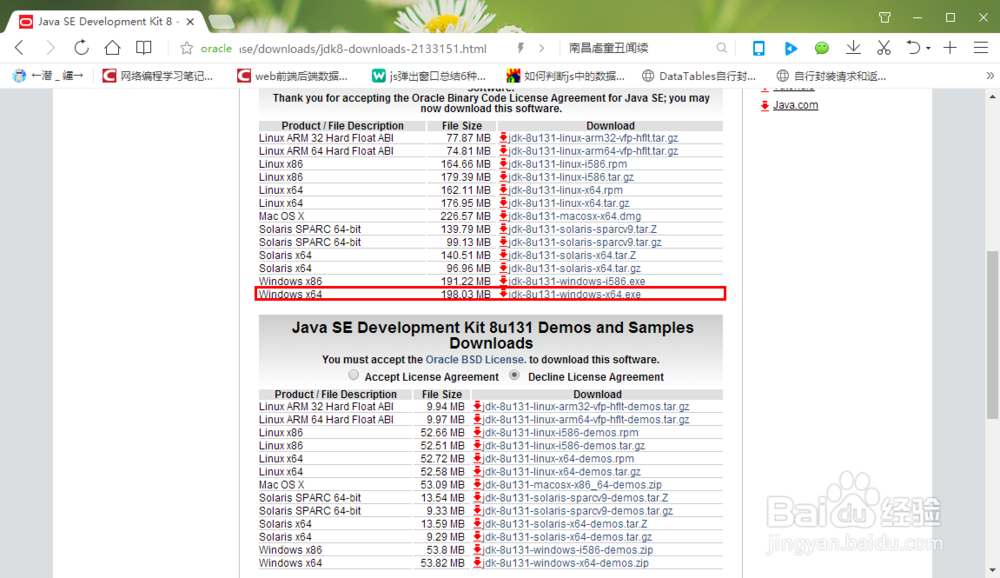
Task: Click the scrollbar down arrow
Action: (992, 569)
